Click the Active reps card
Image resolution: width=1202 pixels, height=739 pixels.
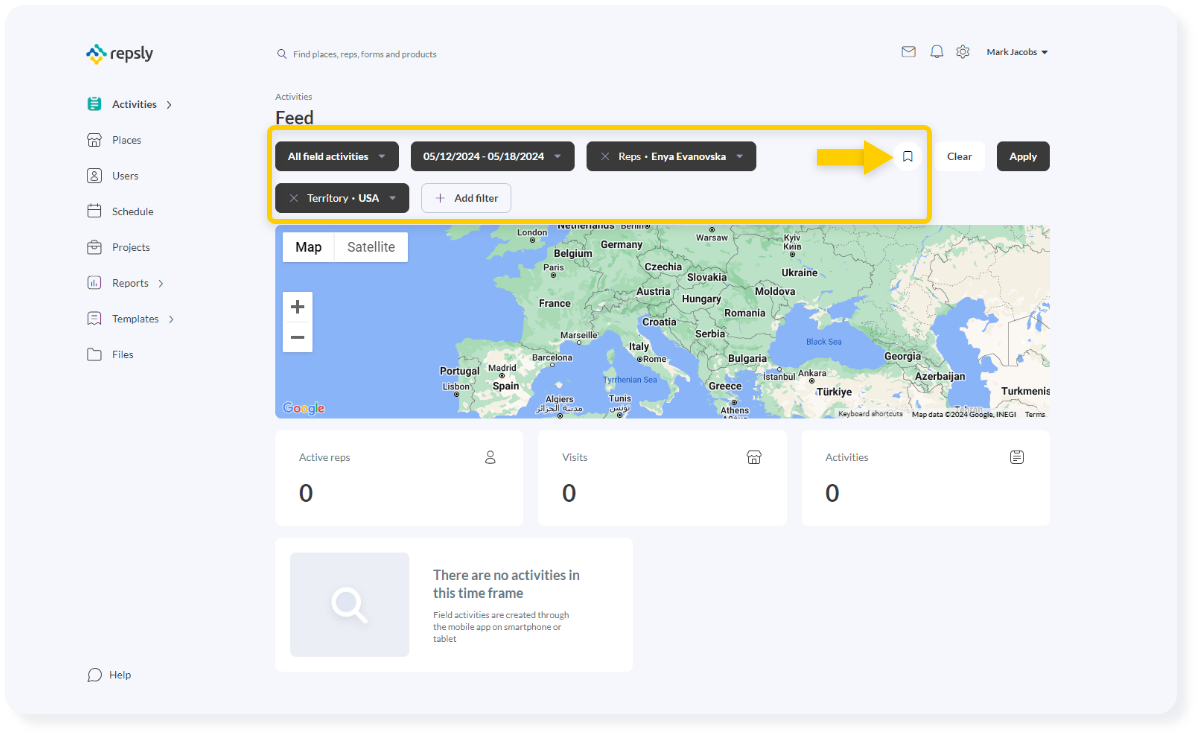tap(399, 478)
